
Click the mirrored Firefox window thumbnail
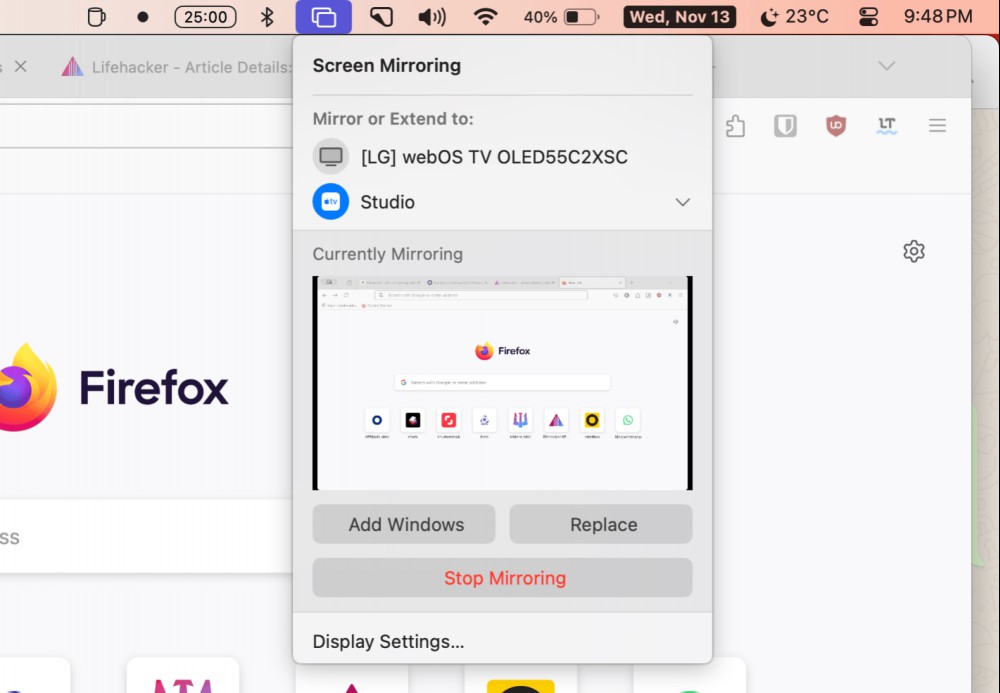tap(502, 383)
